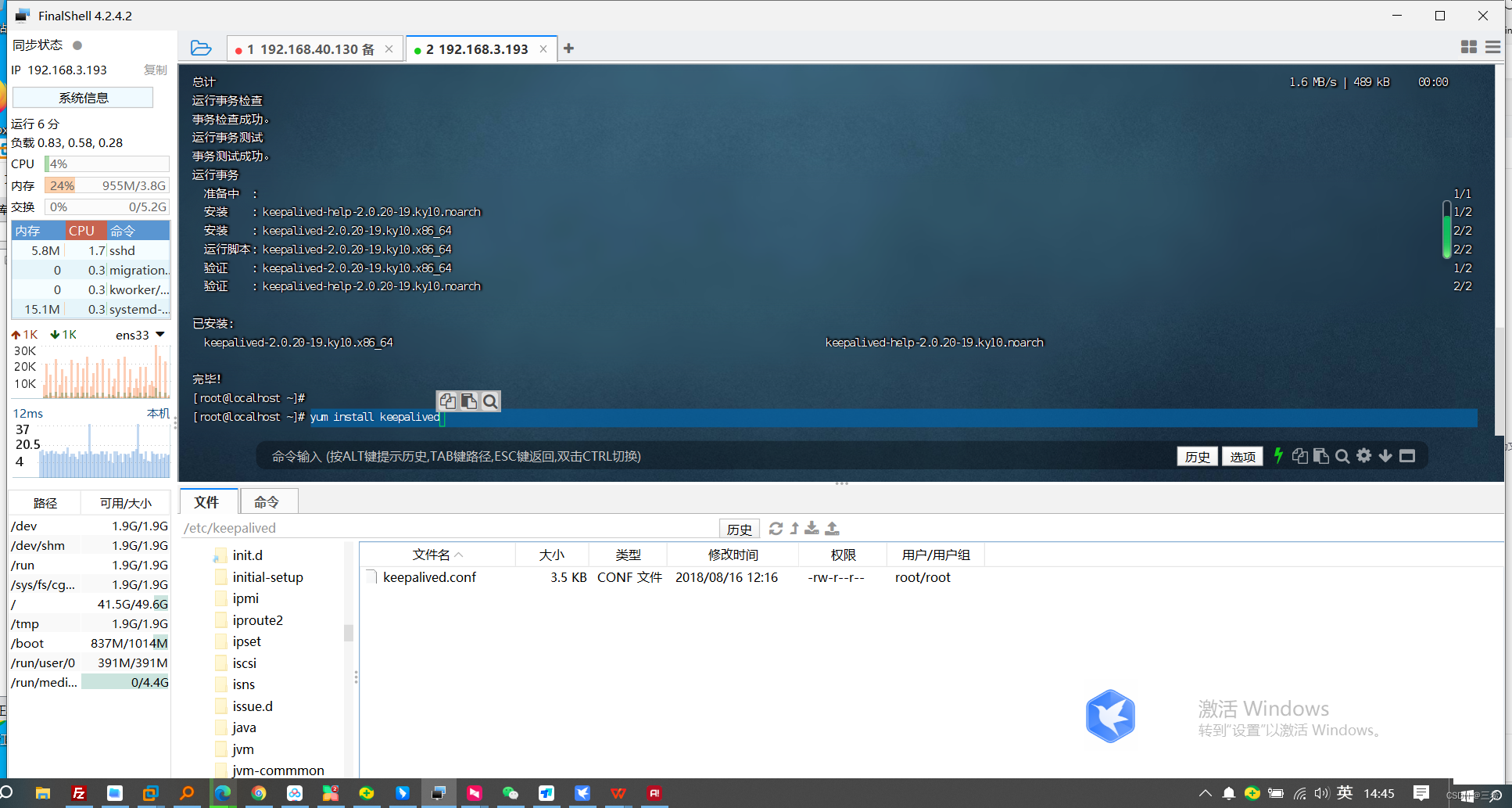Click the lightning connection status icon
The width and height of the screenshot is (1512, 808).
tap(1277, 456)
